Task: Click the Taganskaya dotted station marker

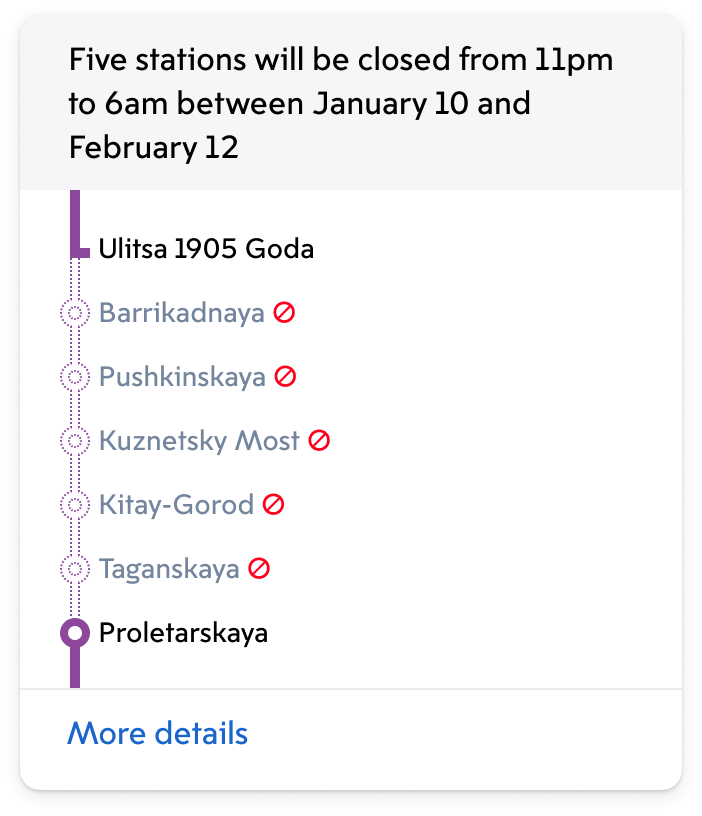Action: point(74,569)
